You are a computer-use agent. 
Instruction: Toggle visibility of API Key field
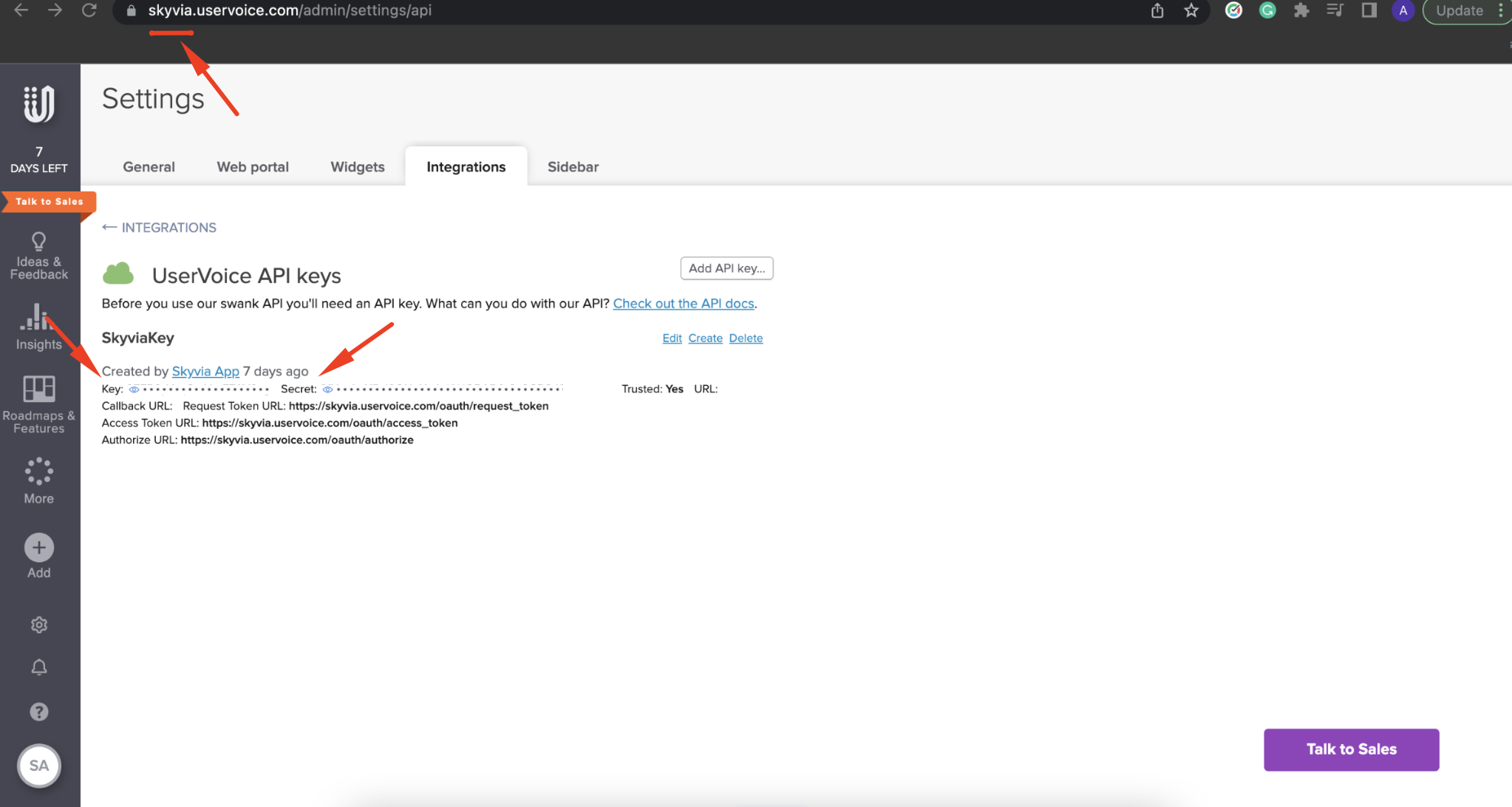point(131,389)
